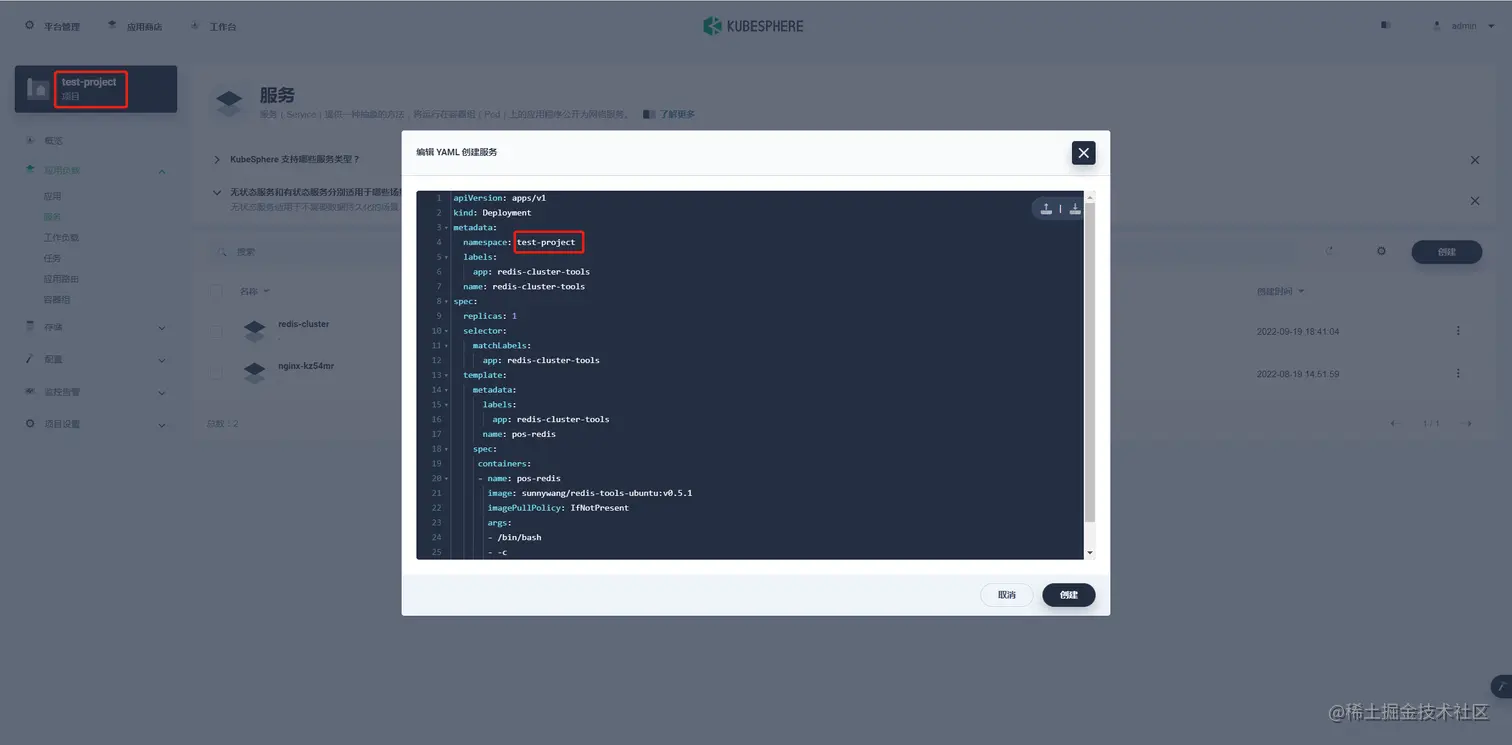1512x745 pixels.
Task: Open 概览 in the sidebar
Action: point(53,141)
